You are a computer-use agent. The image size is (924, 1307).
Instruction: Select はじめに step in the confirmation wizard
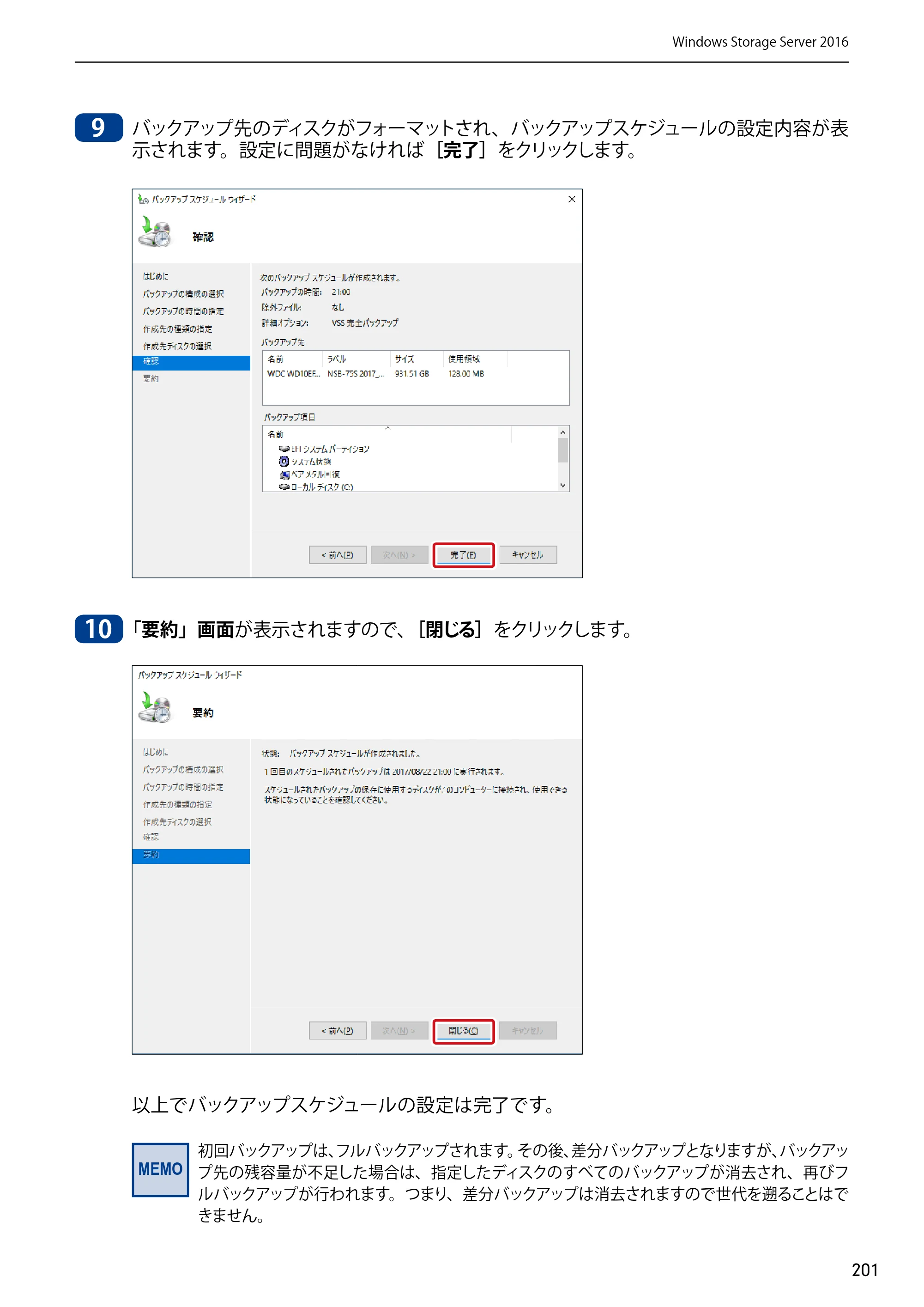155,276
